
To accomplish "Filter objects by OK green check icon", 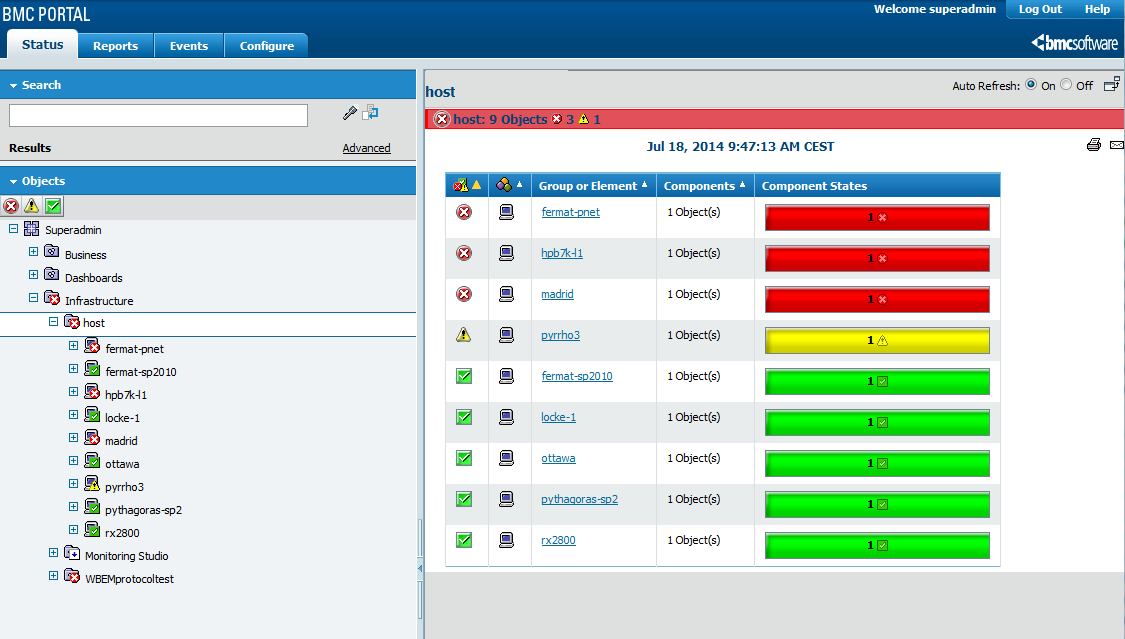I will tap(53, 207).
